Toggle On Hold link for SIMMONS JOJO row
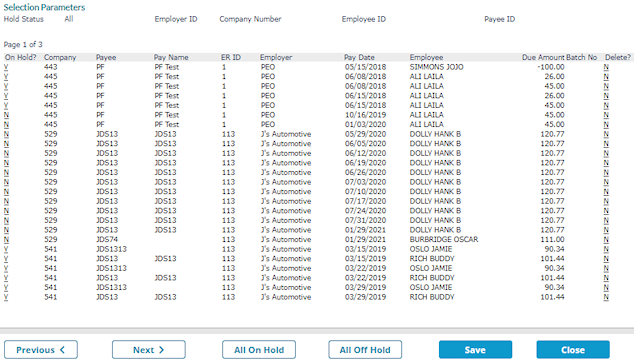 click(x=6, y=67)
